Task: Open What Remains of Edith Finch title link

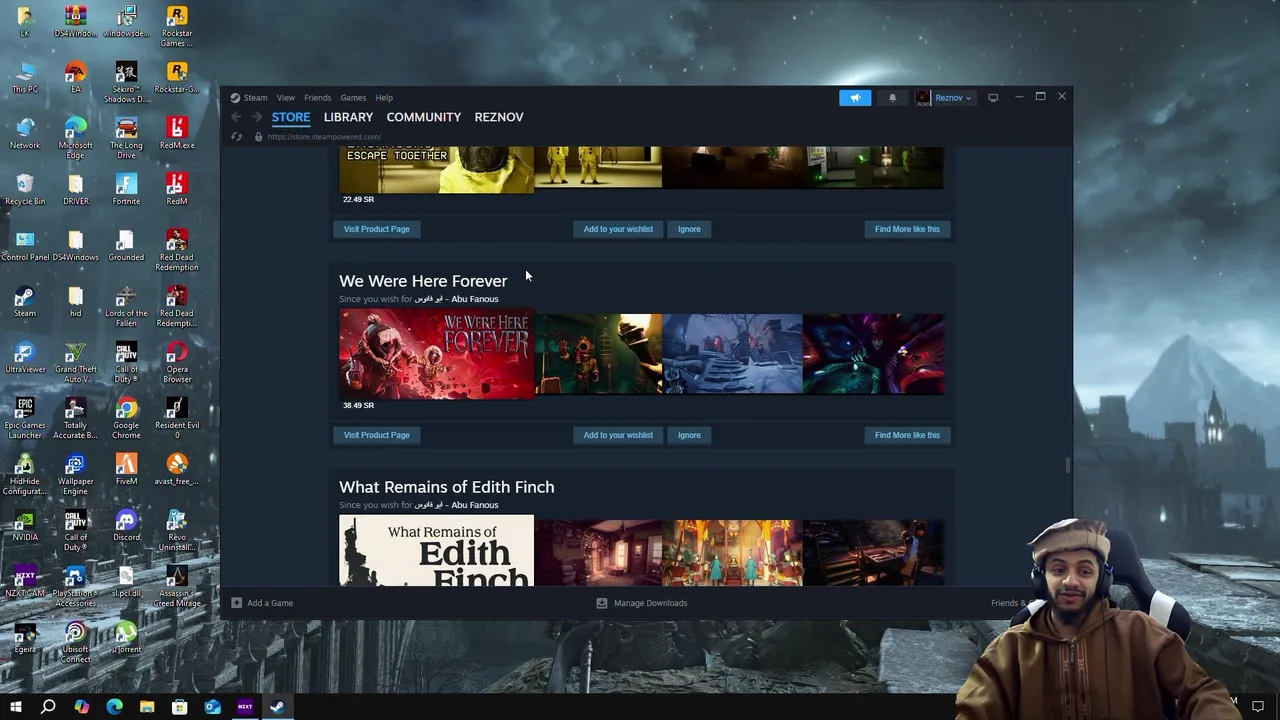Action: click(x=446, y=487)
